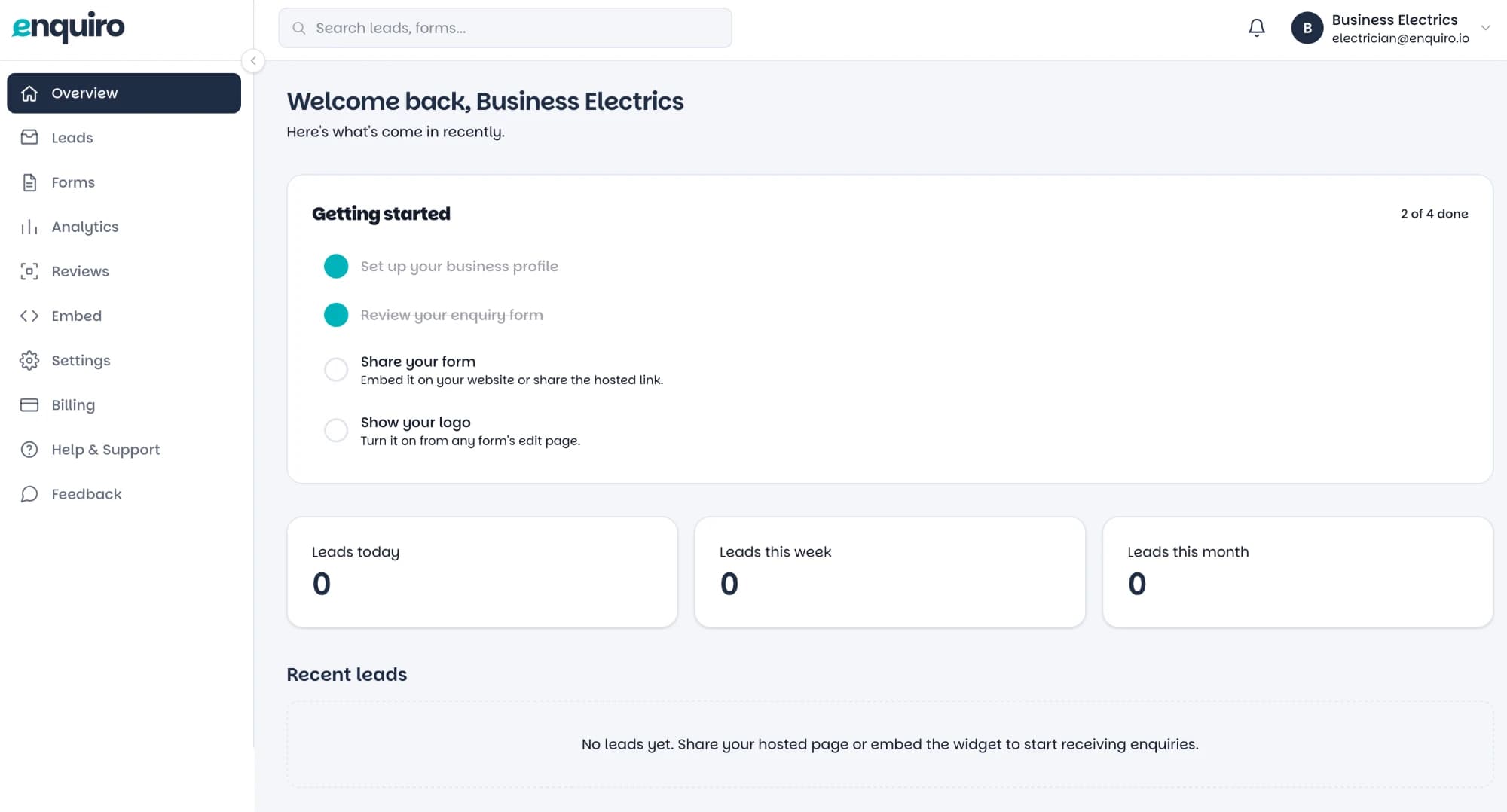This screenshot has width=1507, height=812.
Task: Check the 'Show your logo' circle
Action: 336,430
